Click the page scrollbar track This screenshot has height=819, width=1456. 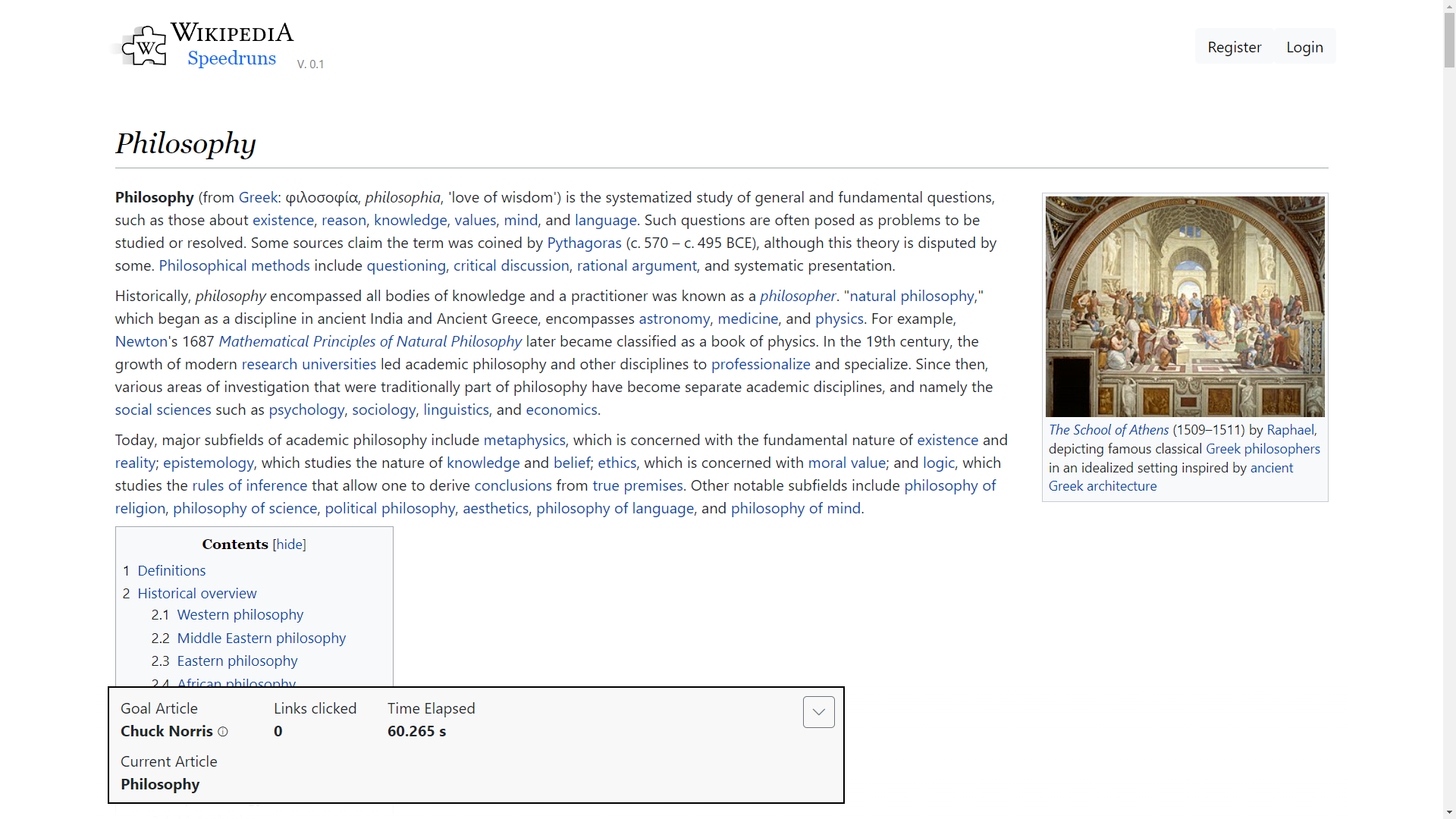(x=1449, y=379)
